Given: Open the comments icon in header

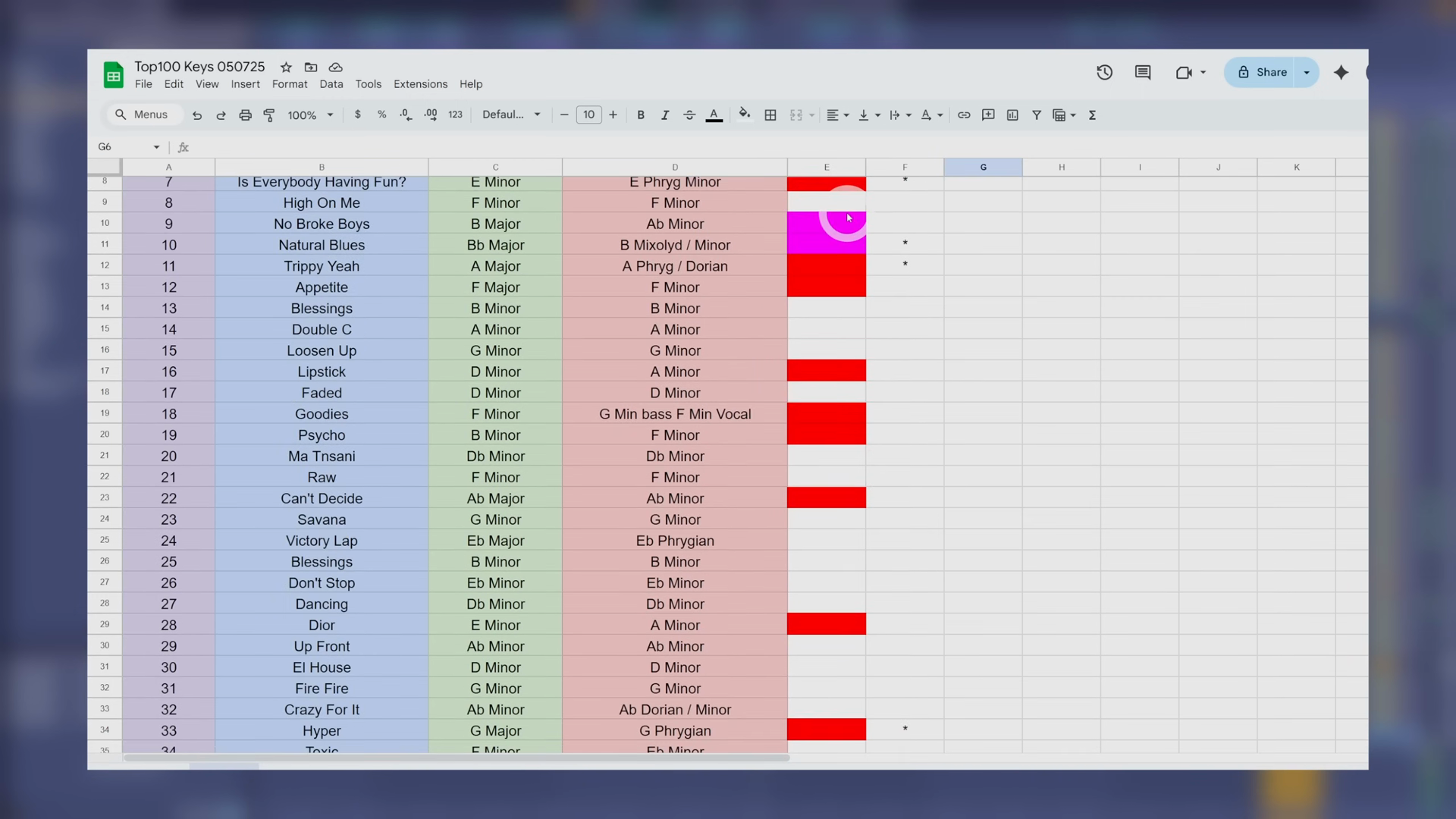Looking at the screenshot, I should (x=1143, y=72).
